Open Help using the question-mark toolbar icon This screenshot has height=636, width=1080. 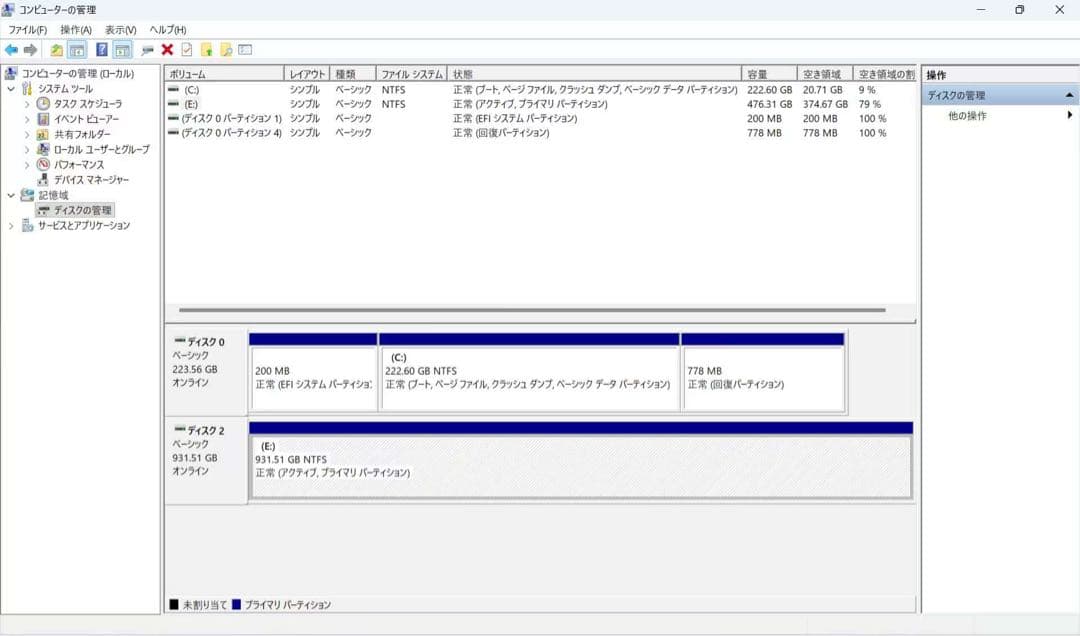[103, 50]
